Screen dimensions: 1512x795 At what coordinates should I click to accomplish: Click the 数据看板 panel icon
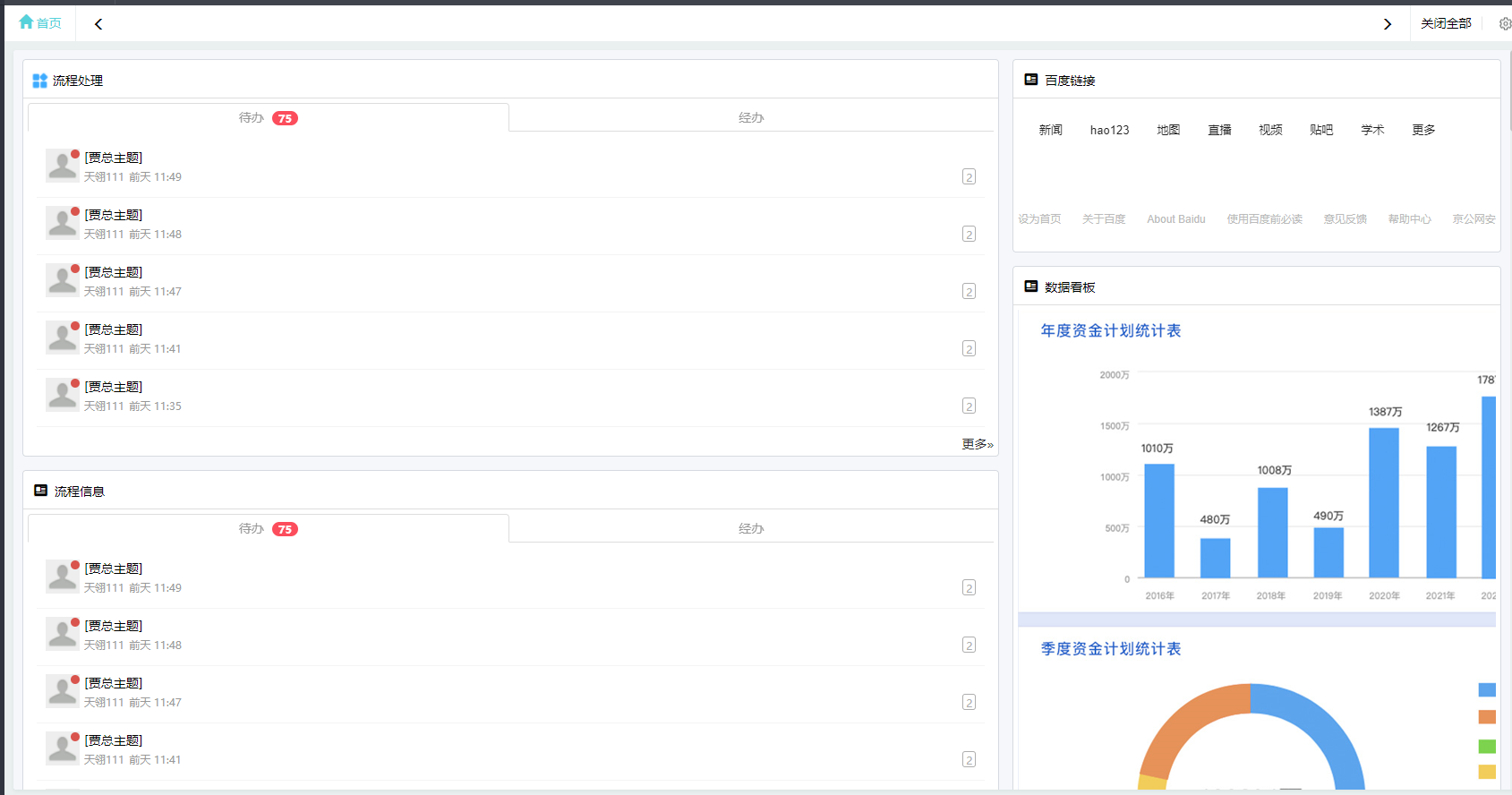pyautogui.click(x=1031, y=286)
